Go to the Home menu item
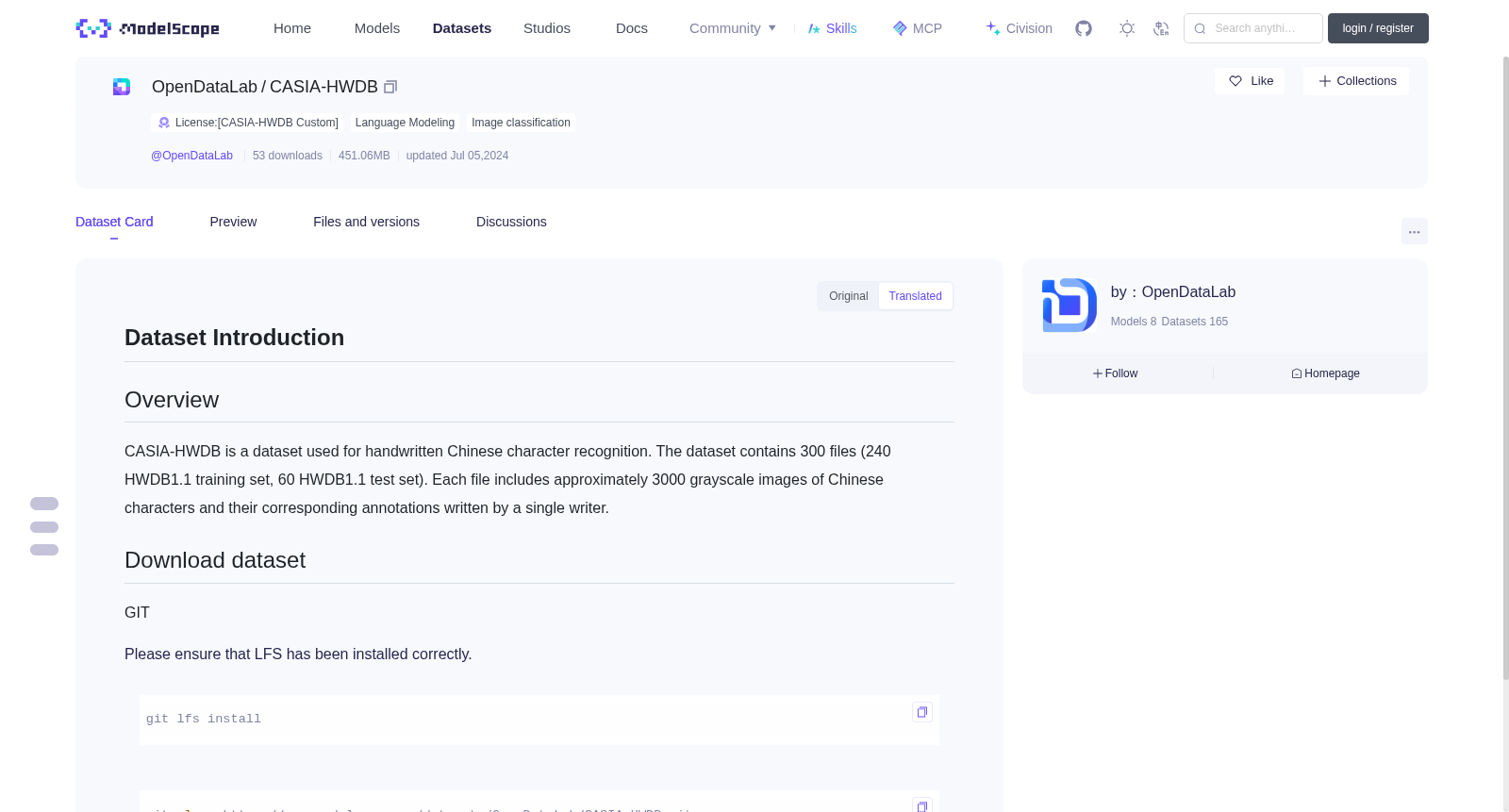Viewport: 1509px width, 812px height. coord(292,28)
